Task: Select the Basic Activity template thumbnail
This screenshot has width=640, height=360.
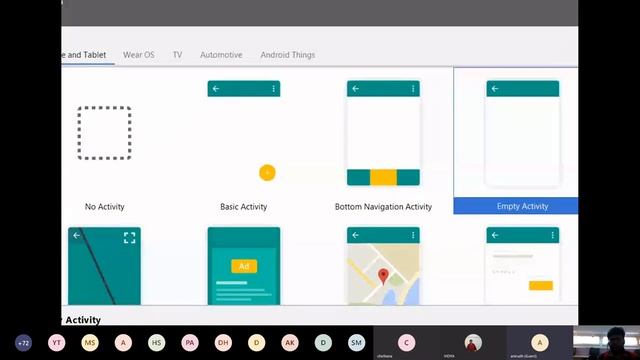Action: click(244, 133)
